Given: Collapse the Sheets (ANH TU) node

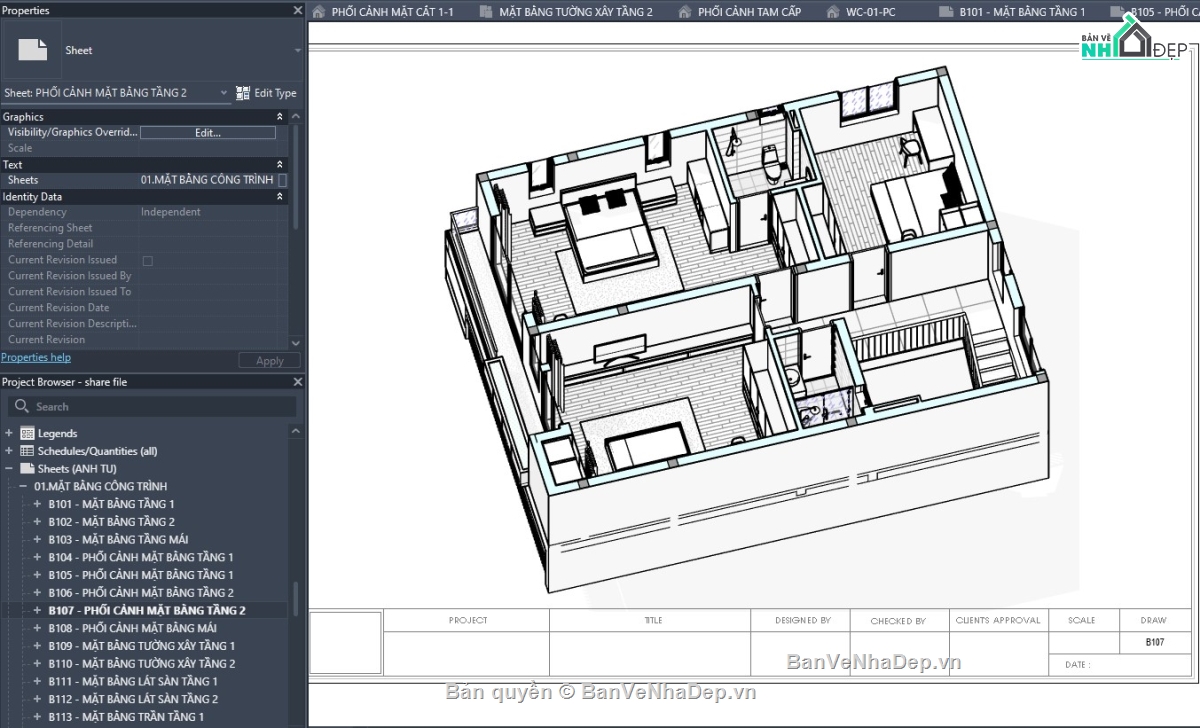Looking at the screenshot, I should tap(9, 468).
